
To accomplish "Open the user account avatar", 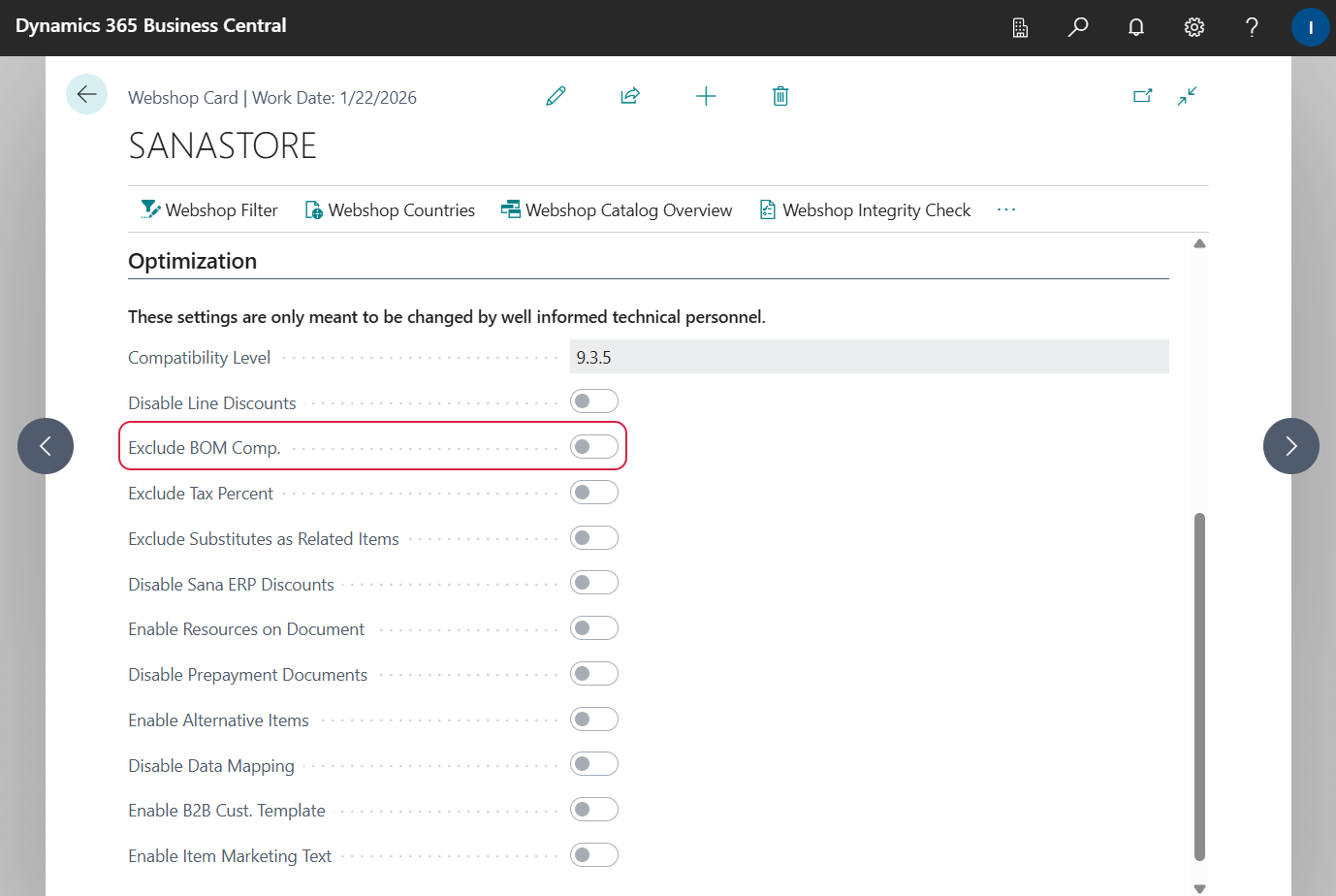I will click(x=1310, y=27).
